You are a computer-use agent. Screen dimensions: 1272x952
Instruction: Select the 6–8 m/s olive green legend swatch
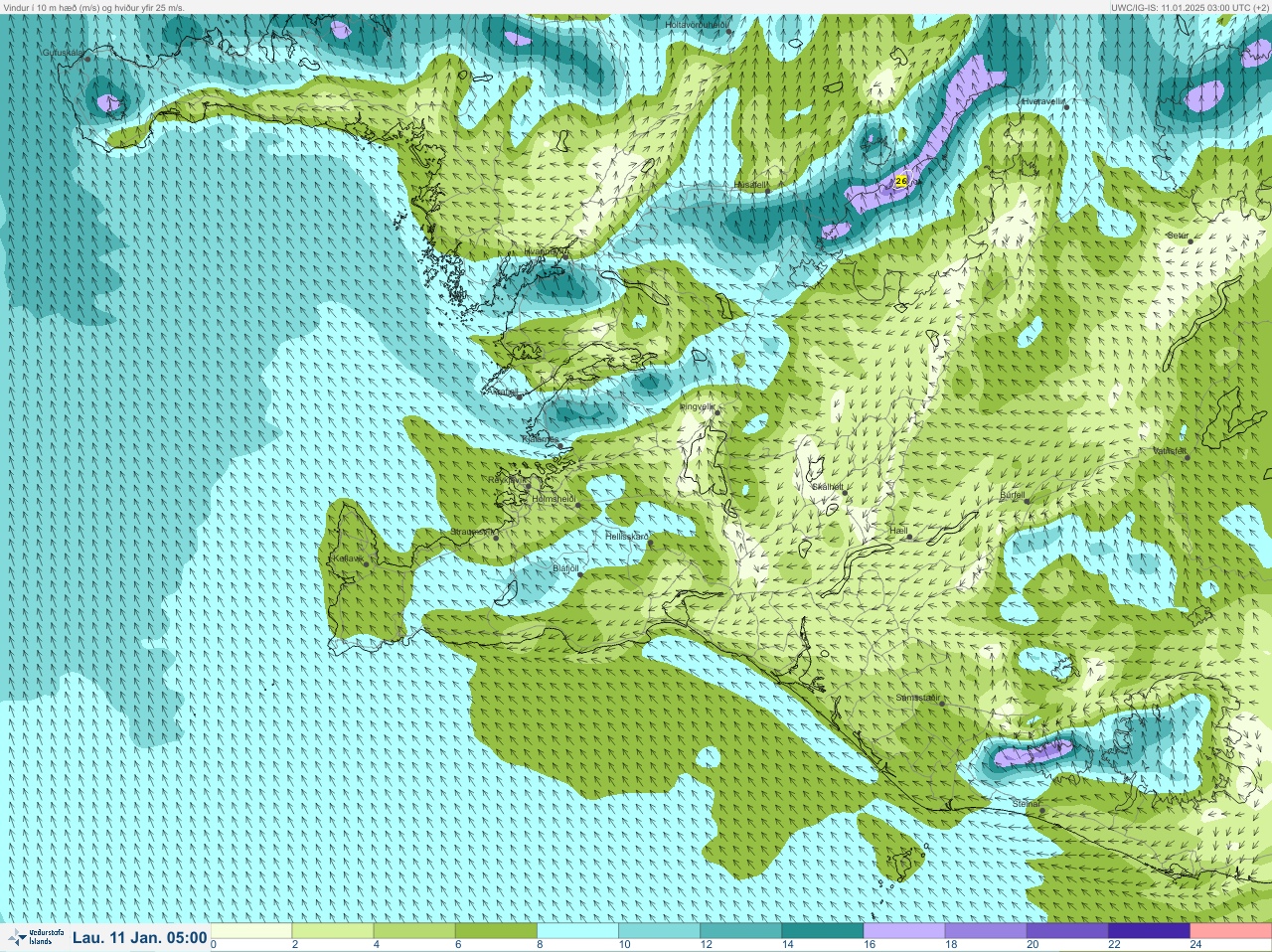coord(496,931)
